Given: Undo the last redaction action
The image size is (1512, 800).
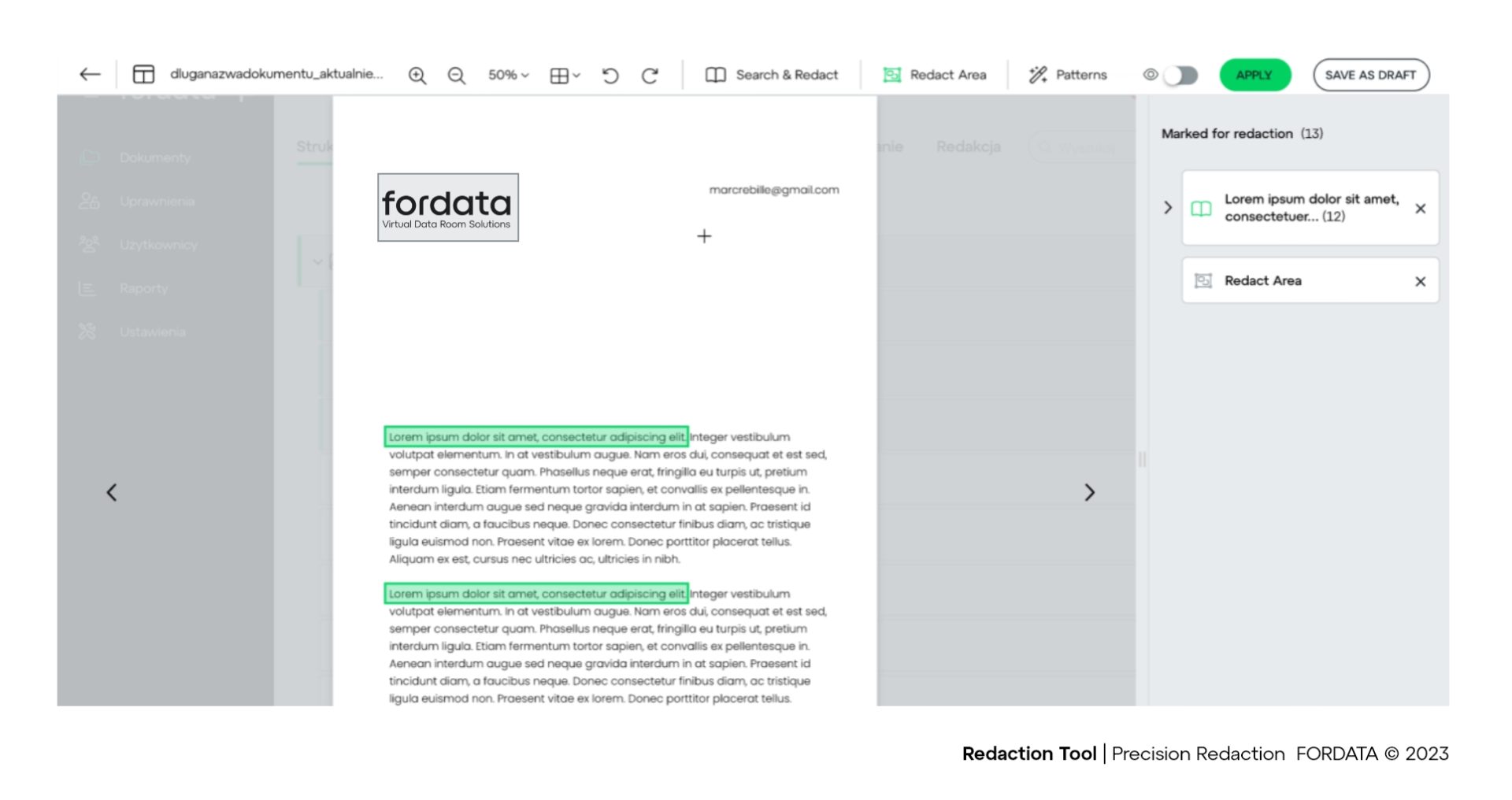Looking at the screenshot, I should coord(610,76).
